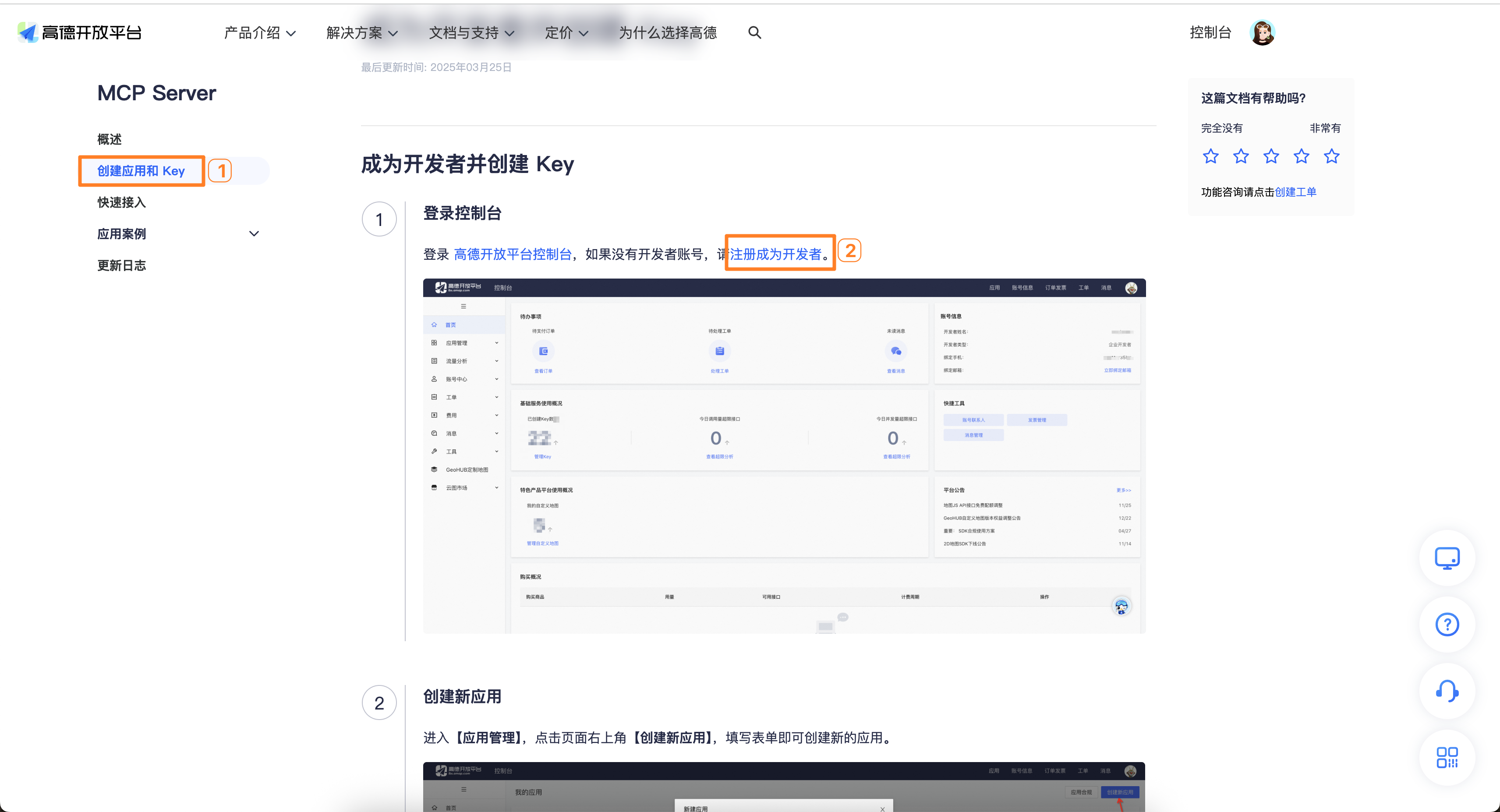The image size is (1500, 812).
Task: Open the 解决方案 dropdown menu
Action: coord(361,32)
